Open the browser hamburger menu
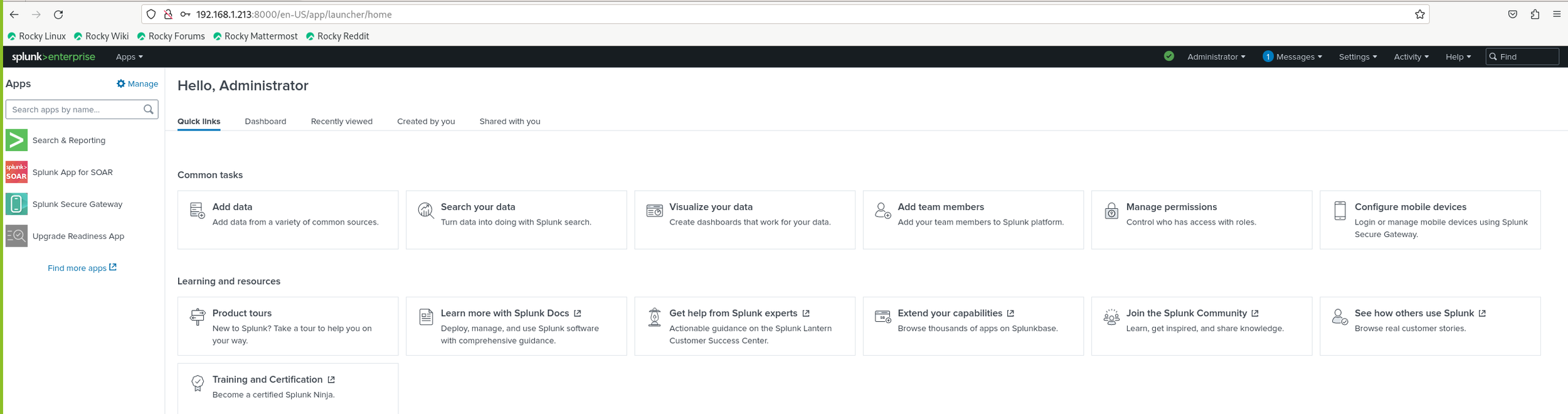The image size is (1568, 414). tap(1557, 14)
